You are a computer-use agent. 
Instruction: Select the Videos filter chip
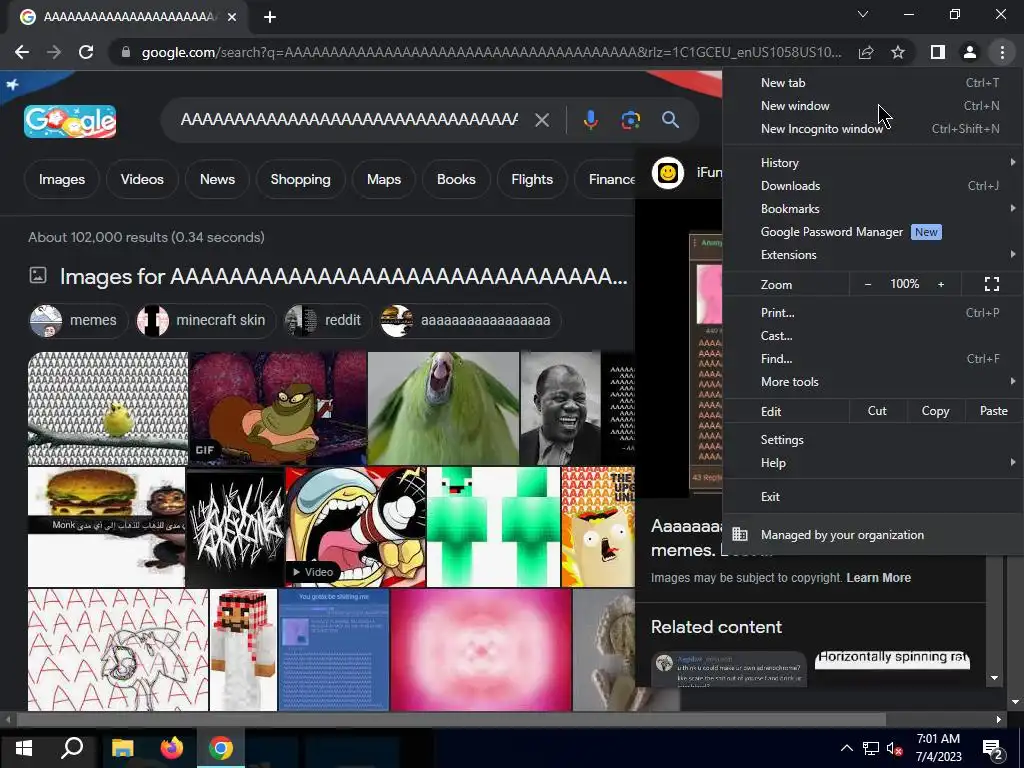[142, 179]
